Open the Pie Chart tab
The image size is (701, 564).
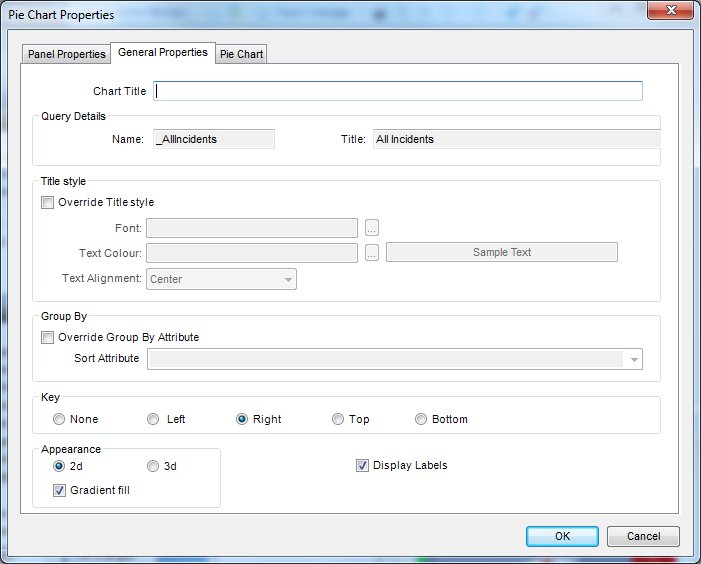tap(241, 54)
